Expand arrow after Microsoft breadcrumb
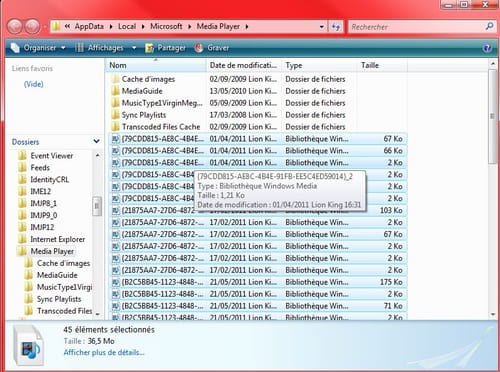 coord(190,27)
